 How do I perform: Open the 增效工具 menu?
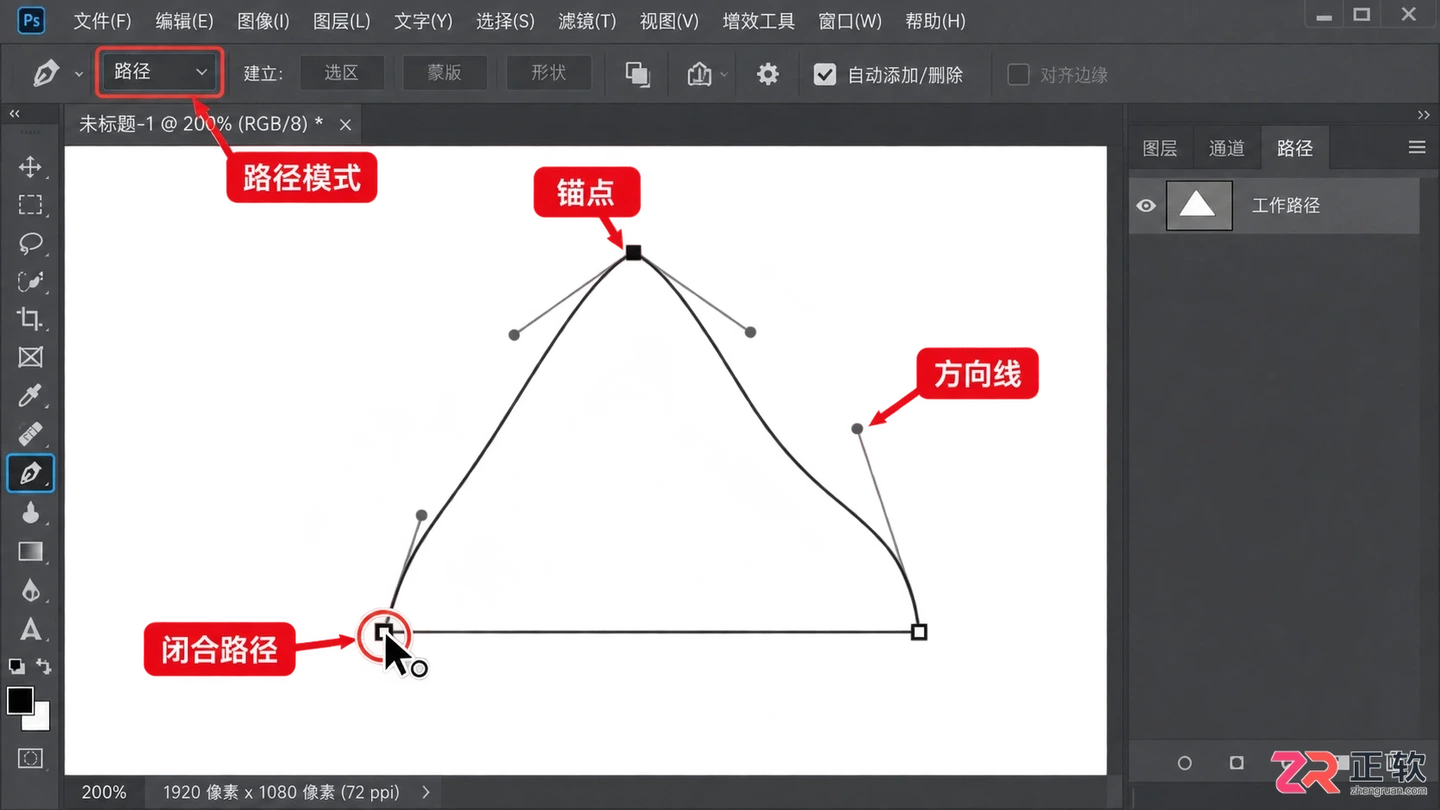(x=758, y=21)
